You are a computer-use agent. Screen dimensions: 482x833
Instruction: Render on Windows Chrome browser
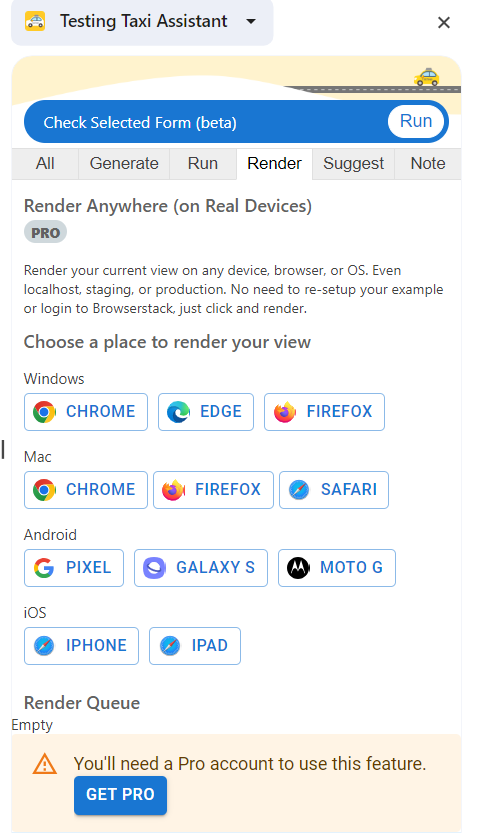[86, 412]
